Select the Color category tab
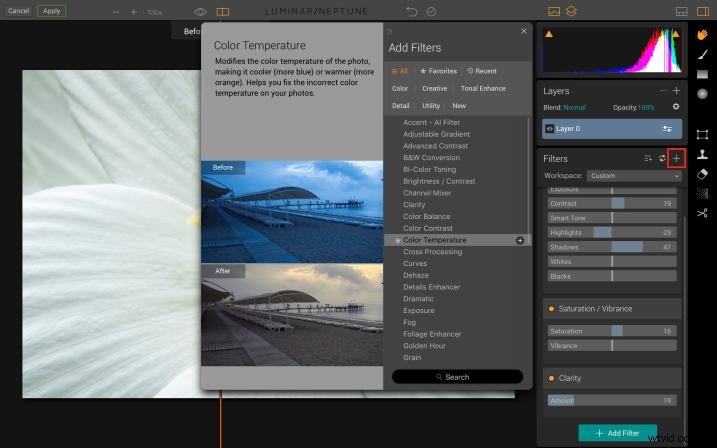This screenshot has height=448, width=717. (x=400, y=89)
